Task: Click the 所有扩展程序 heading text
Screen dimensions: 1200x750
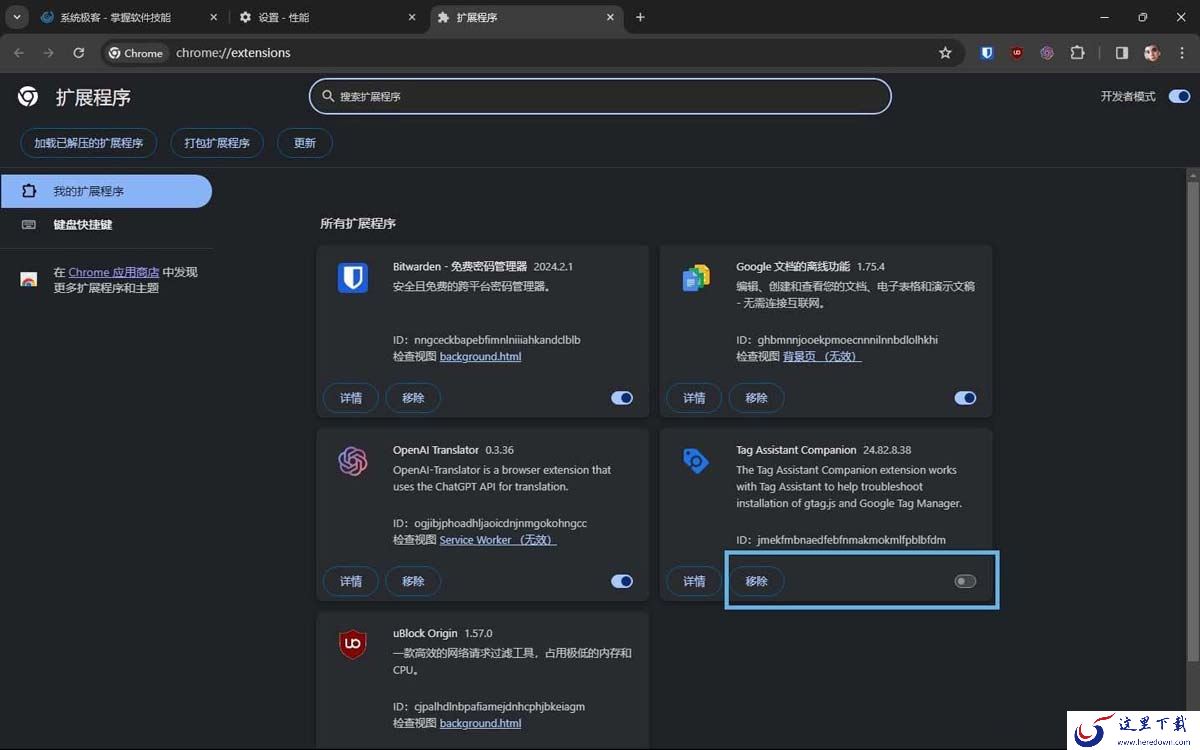Action: (358, 224)
